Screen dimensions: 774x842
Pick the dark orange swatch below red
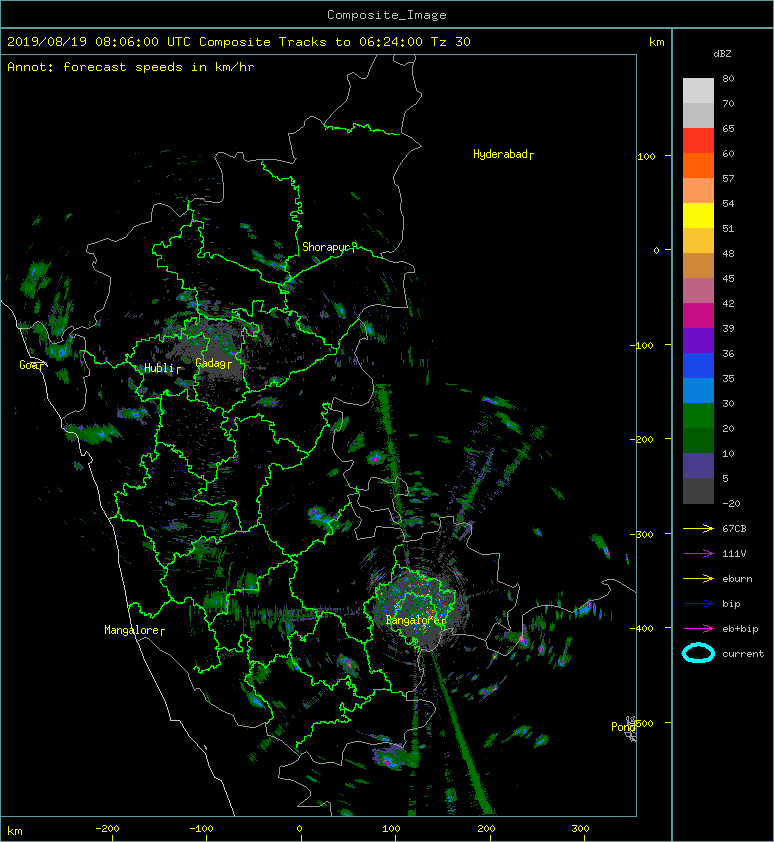coord(698,165)
